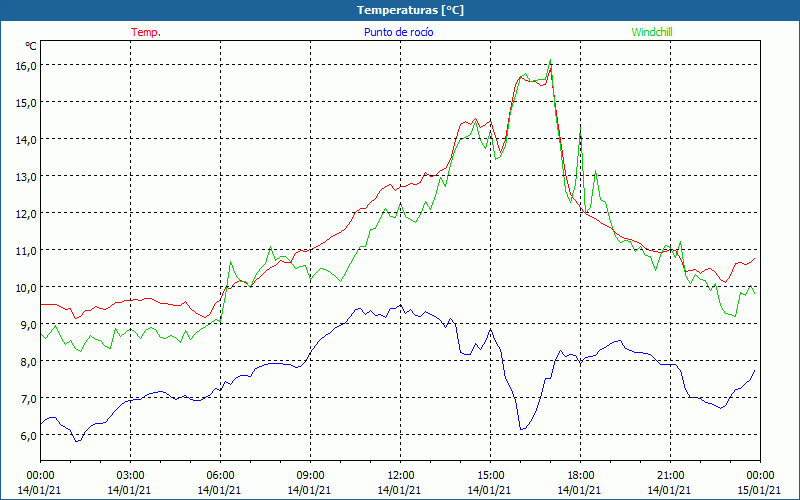The image size is (800, 500).
Task: Click the 10,0 value on the y-axis
Action: coord(26,287)
